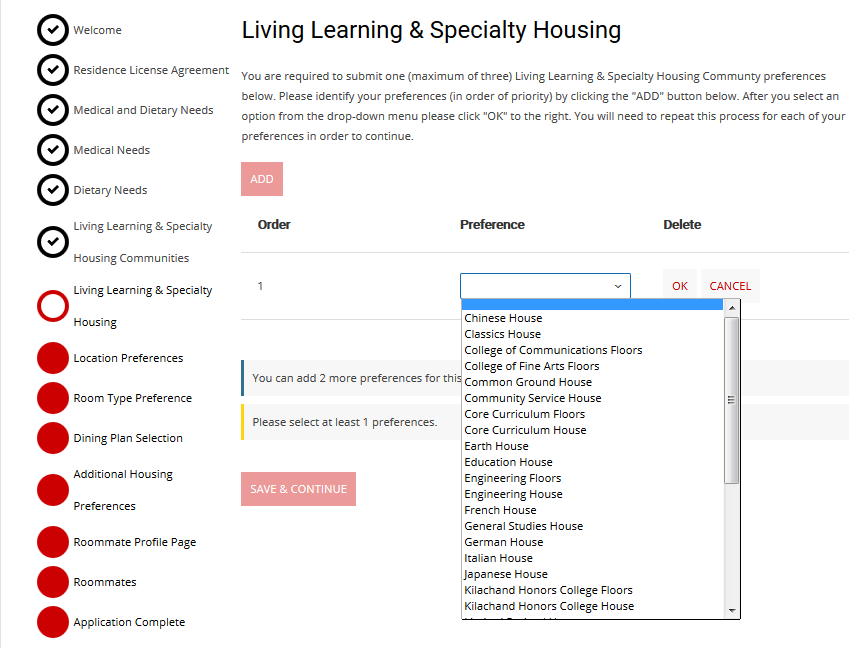Click the Medical and Dietary Needs checkmark icon
The image size is (865, 648).
53,110
